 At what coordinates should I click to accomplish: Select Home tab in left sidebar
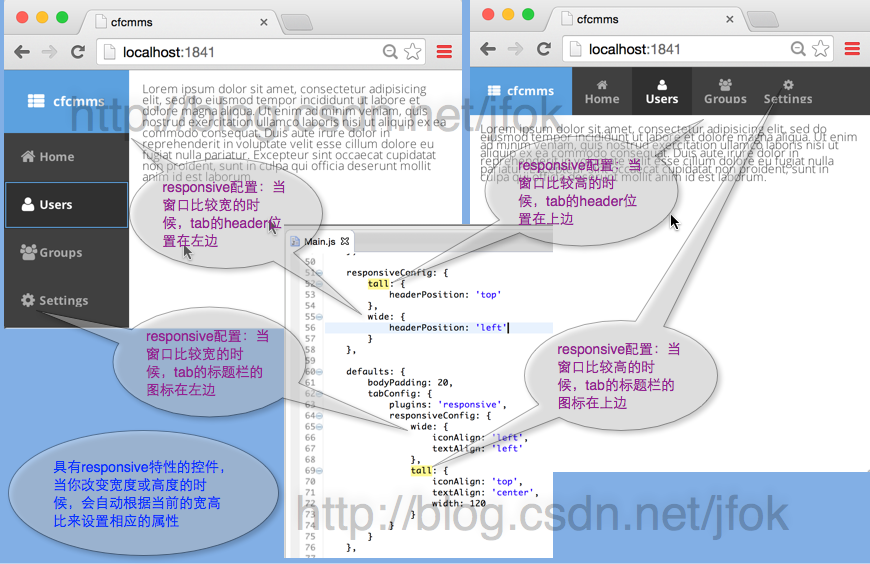click(x=67, y=157)
